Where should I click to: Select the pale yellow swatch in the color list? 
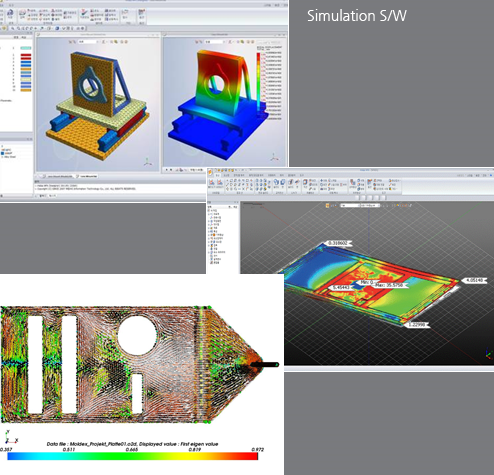click(x=26, y=80)
